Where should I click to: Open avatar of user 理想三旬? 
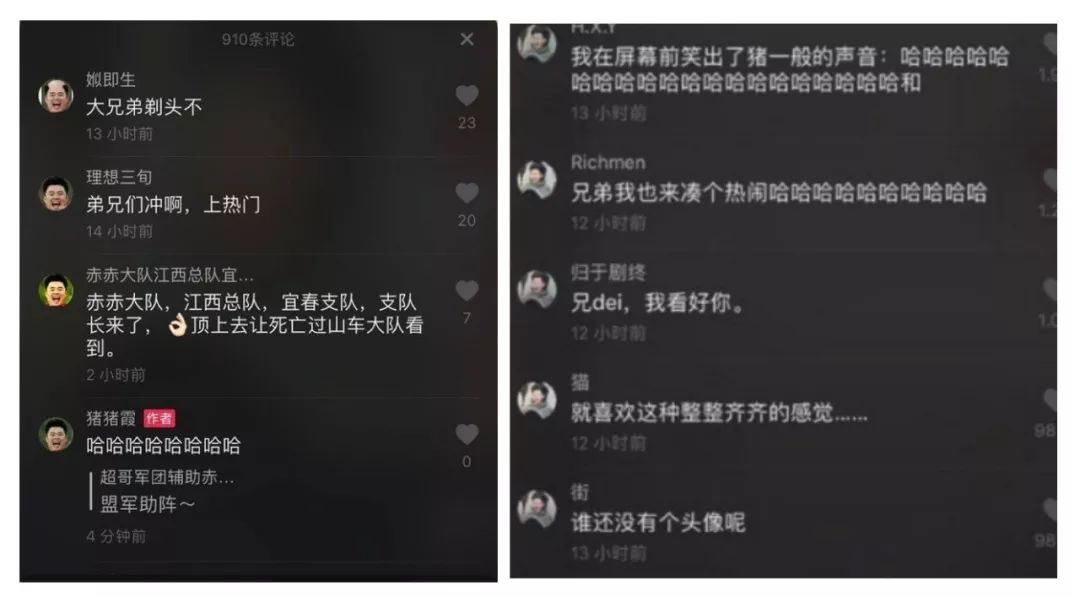pyautogui.click(x=56, y=193)
